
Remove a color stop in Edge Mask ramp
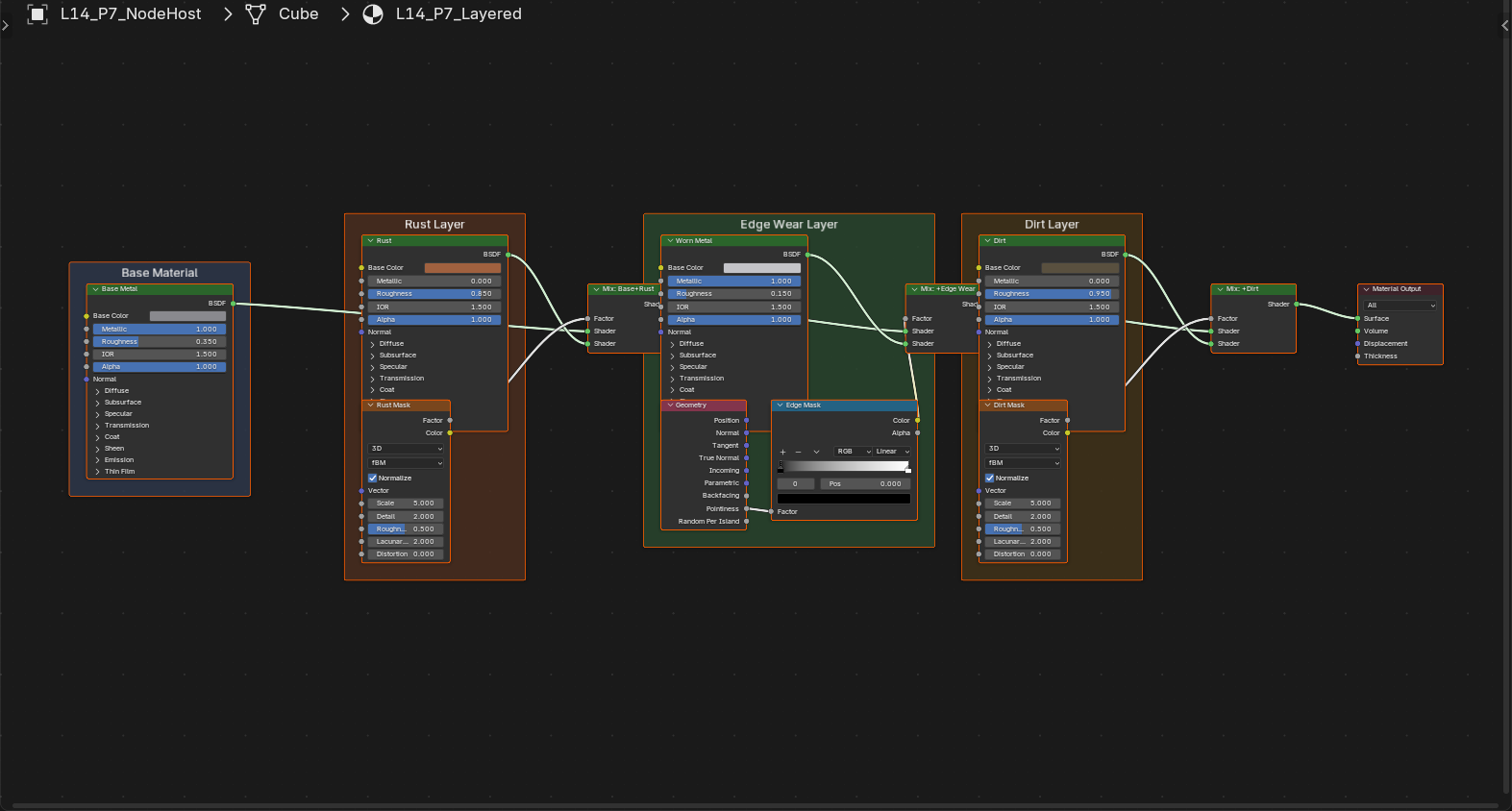[798, 452]
